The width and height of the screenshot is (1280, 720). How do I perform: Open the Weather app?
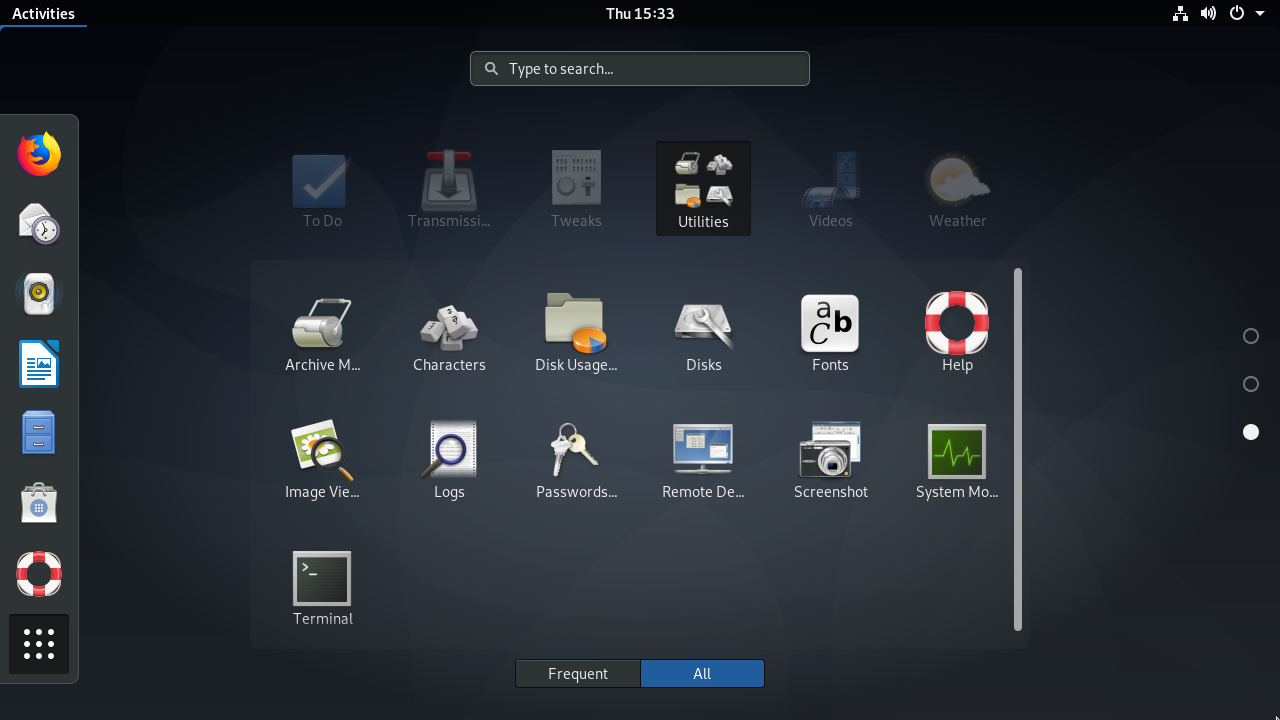957,190
